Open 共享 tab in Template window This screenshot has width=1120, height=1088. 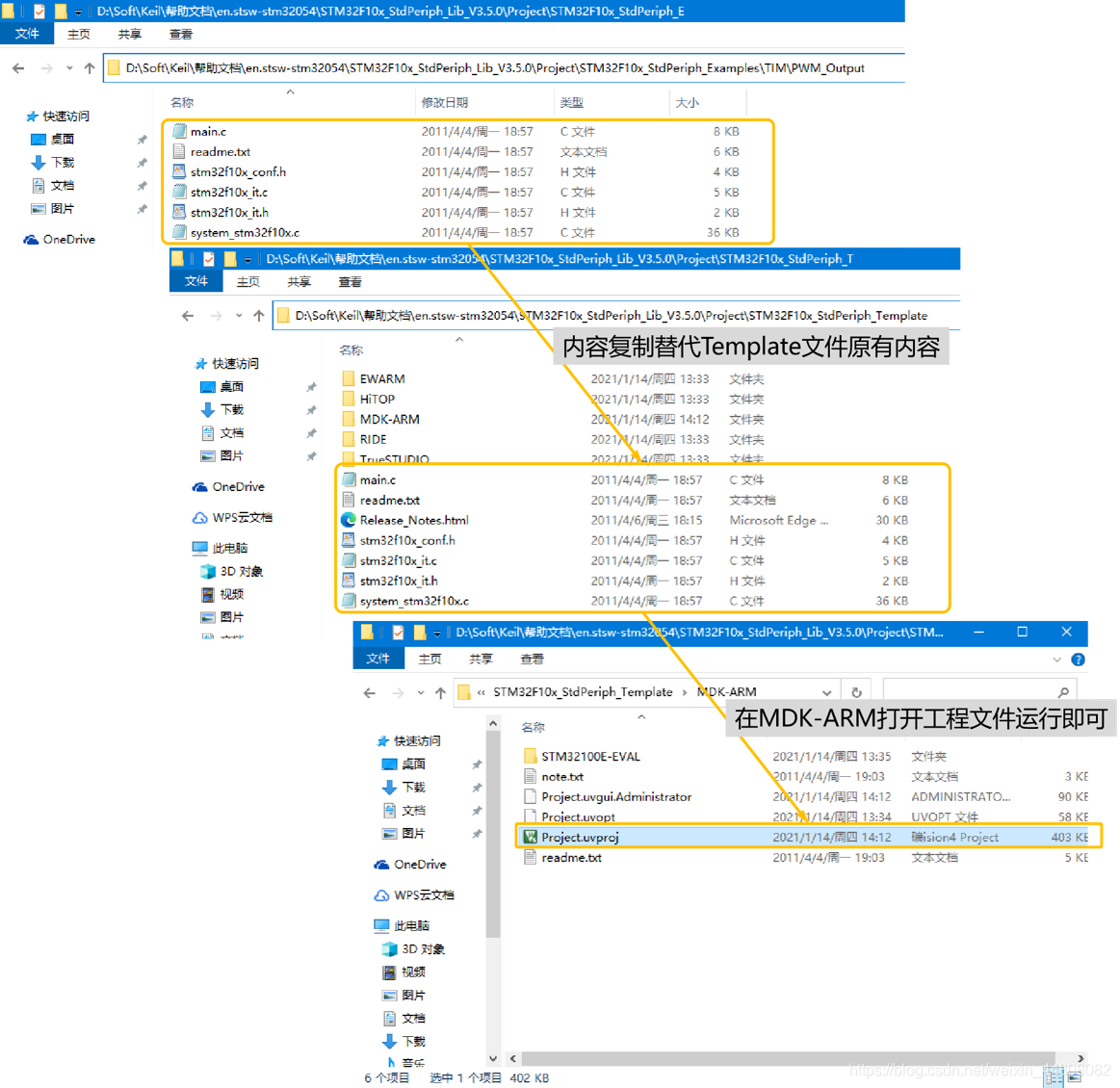[299, 281]
